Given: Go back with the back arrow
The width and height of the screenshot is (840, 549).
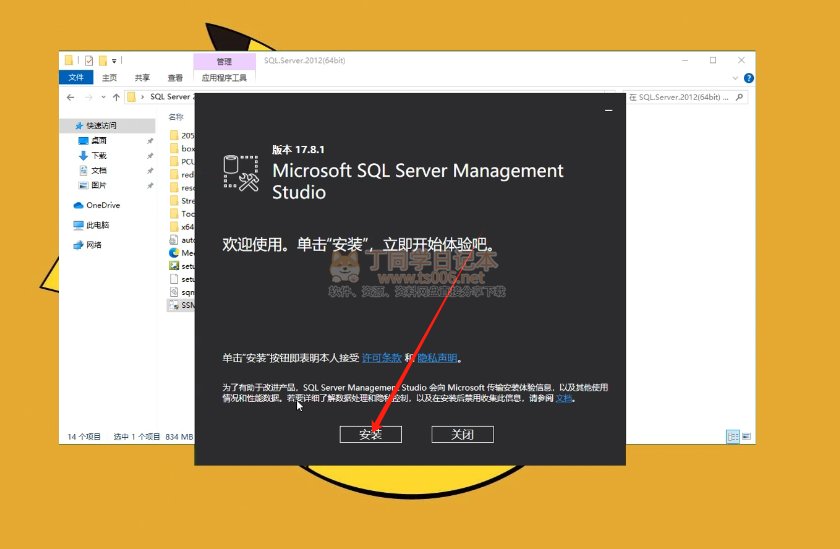Looking at the screenshot, I should click(70, 97).
